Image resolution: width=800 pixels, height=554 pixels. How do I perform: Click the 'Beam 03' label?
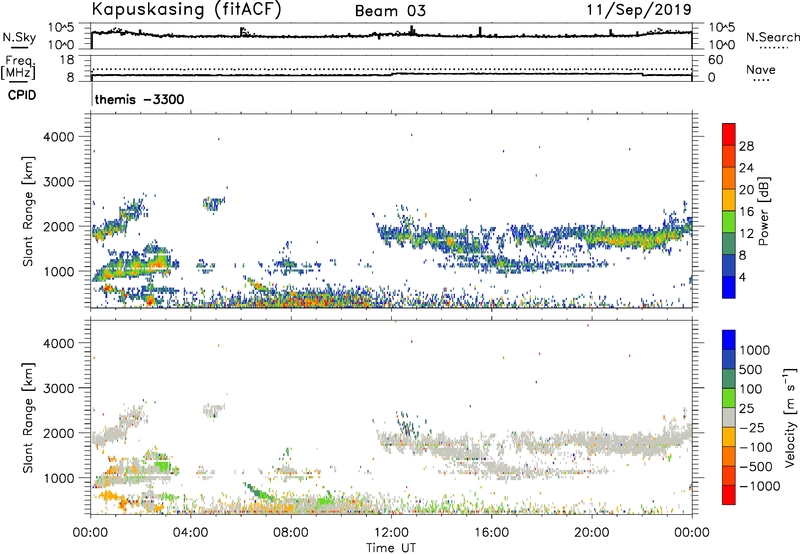390,11
